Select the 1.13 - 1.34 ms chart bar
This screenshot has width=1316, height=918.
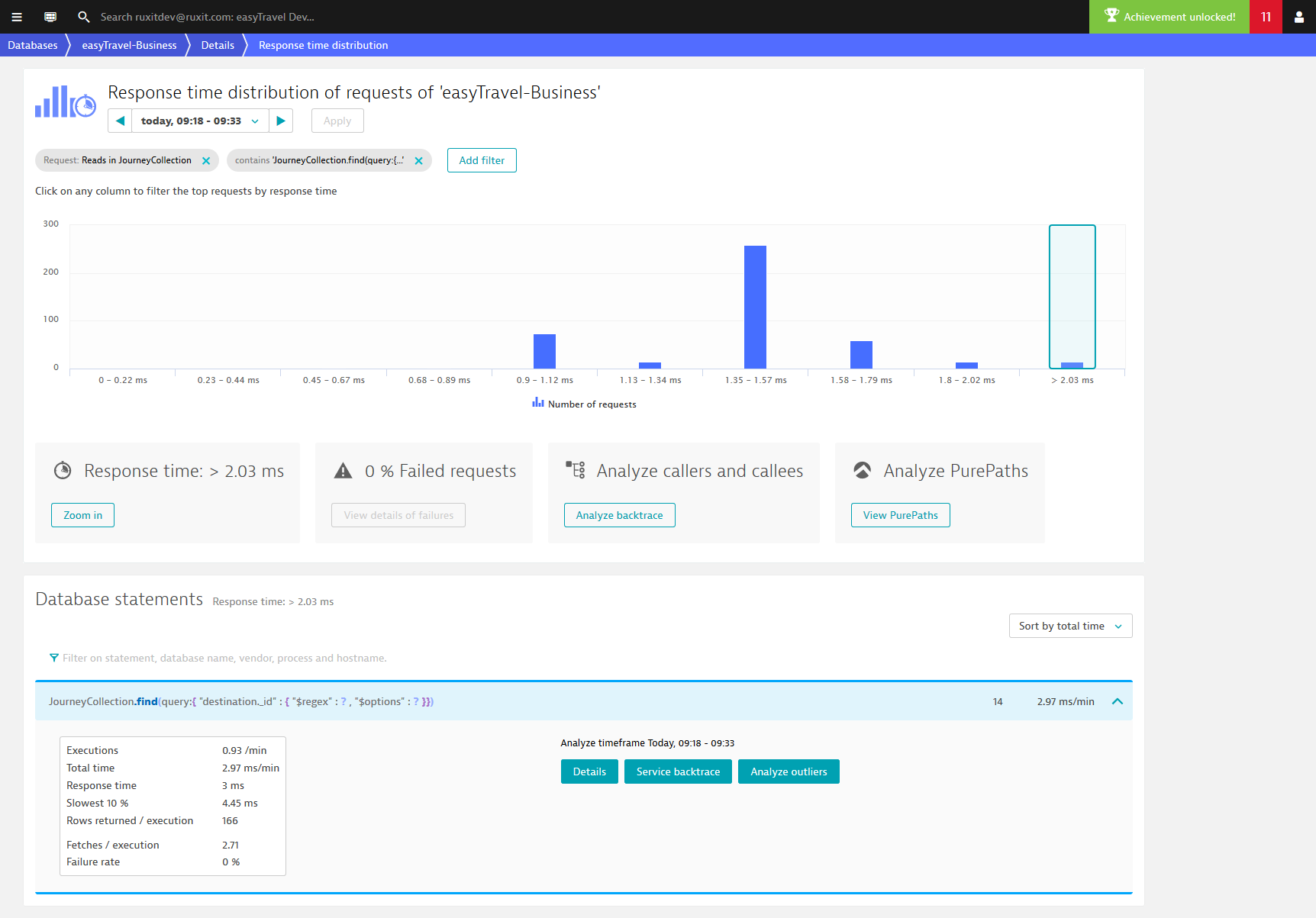[x=650, y=366]
